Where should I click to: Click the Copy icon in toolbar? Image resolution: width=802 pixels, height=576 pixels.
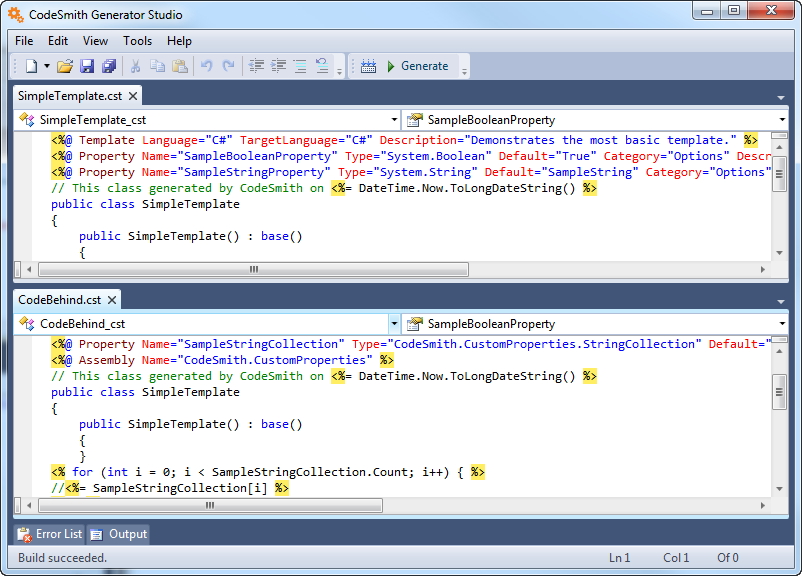click(158, 66)
